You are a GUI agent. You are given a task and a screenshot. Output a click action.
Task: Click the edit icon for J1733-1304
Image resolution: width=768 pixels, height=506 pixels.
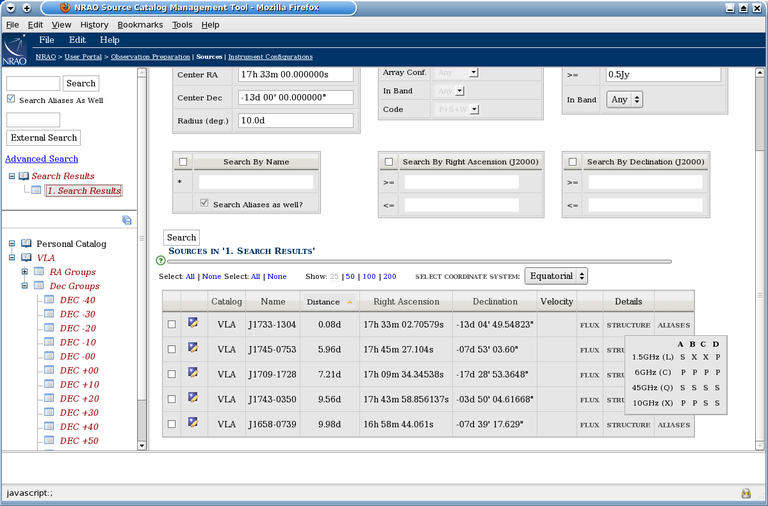pos(193,323)
